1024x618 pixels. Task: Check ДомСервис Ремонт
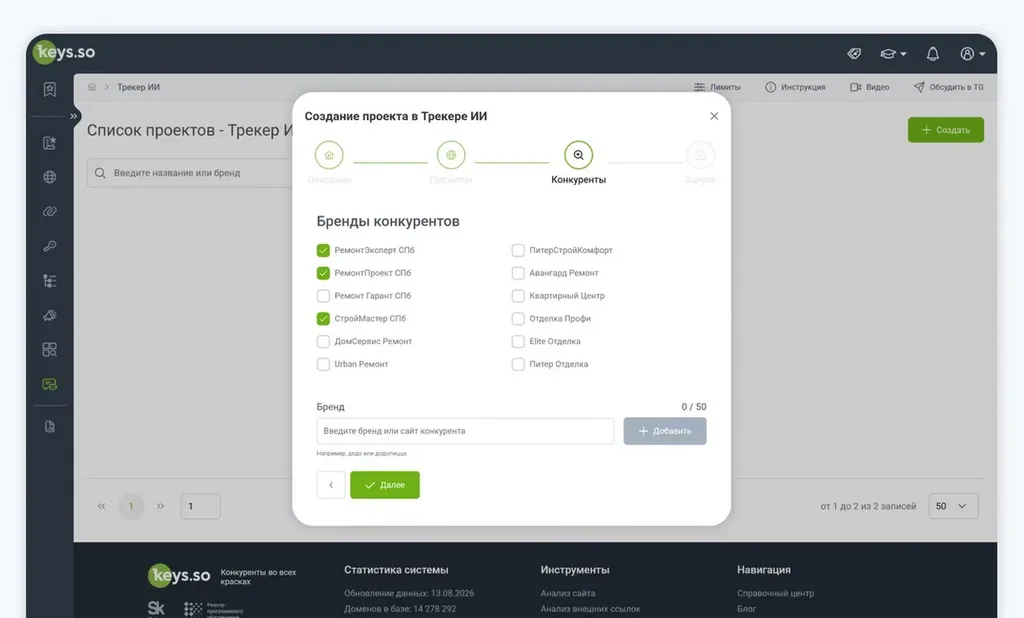tap(323, 342)
